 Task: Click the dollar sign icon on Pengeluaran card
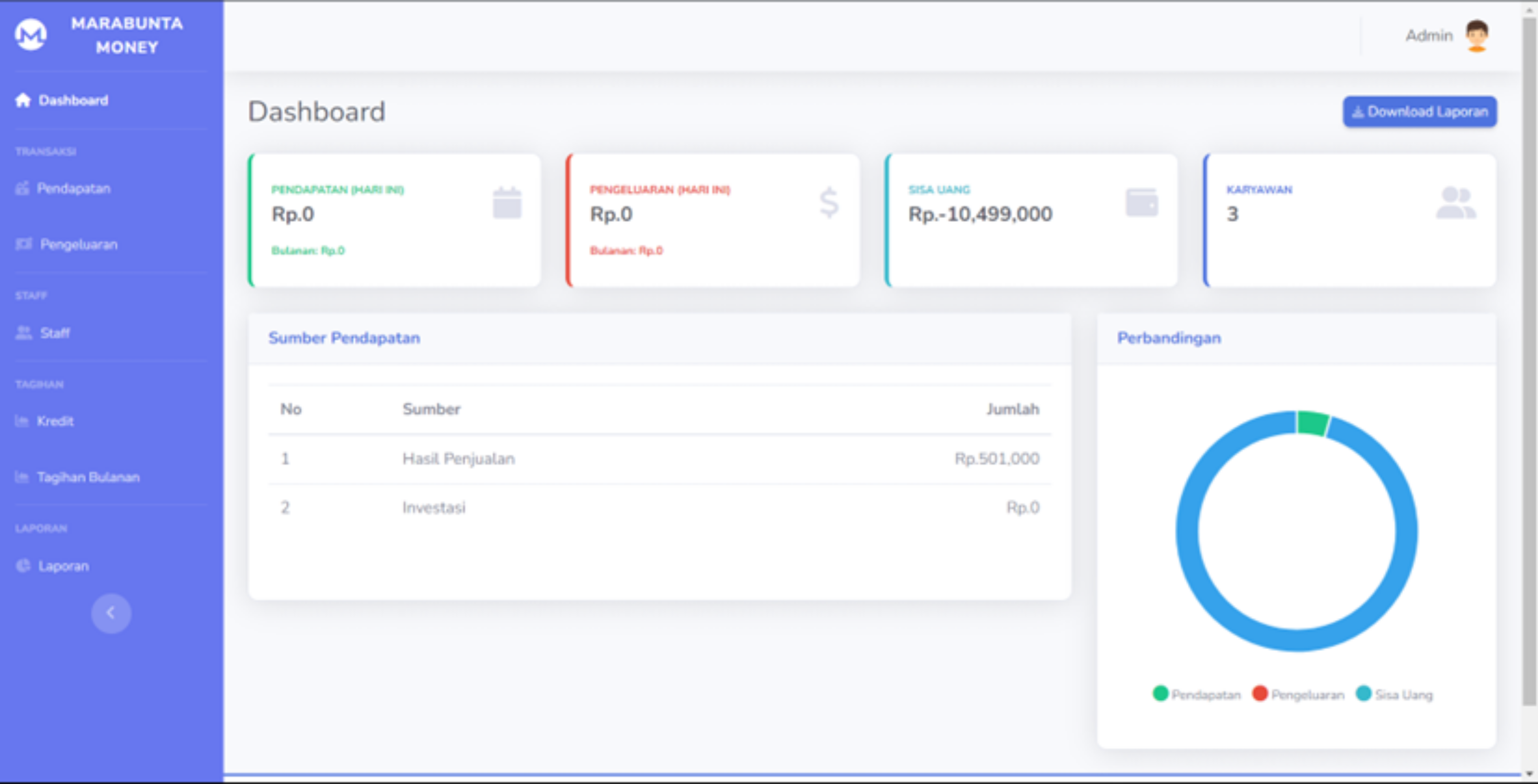point(829,202)
